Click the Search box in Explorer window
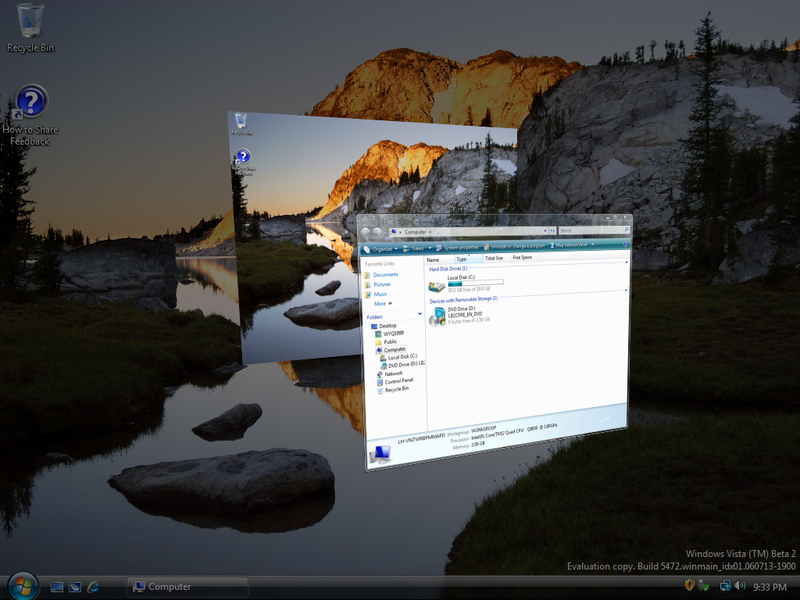800x600 pixels. pos(590,230)
